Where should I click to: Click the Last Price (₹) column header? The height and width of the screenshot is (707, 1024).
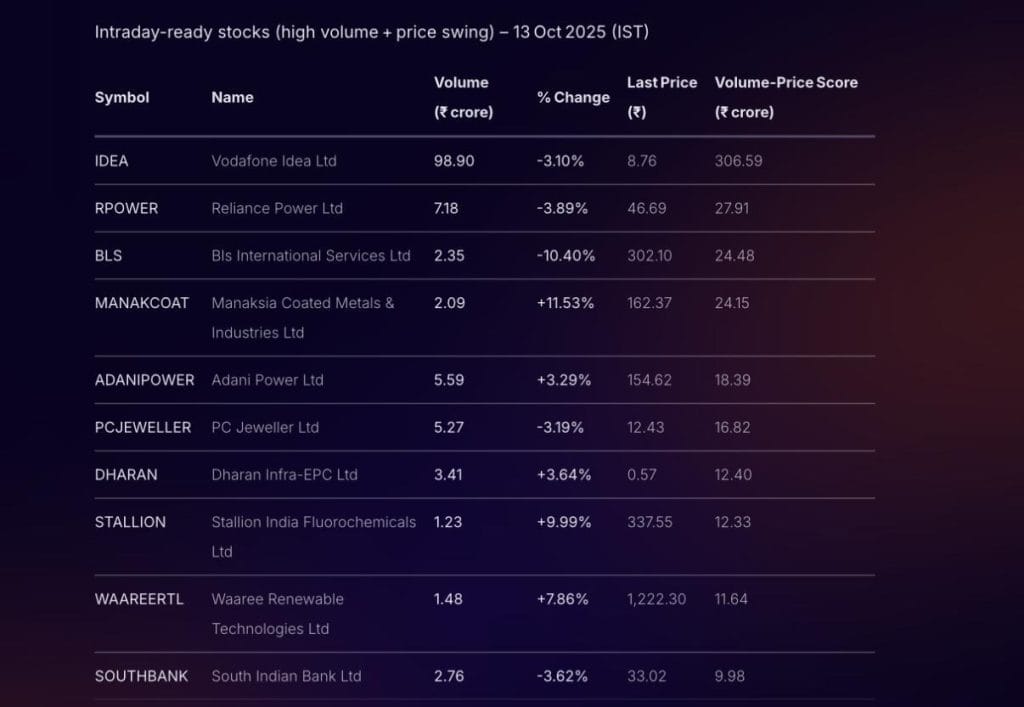[661, 97]
